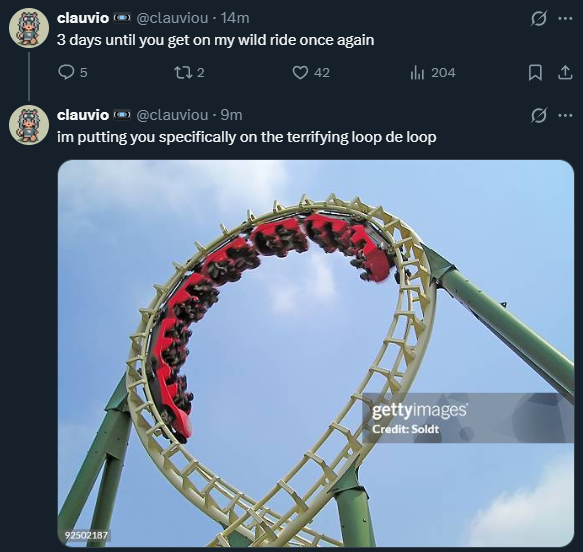Open @clauviou handle on second tweet

(x=172, y=115)
